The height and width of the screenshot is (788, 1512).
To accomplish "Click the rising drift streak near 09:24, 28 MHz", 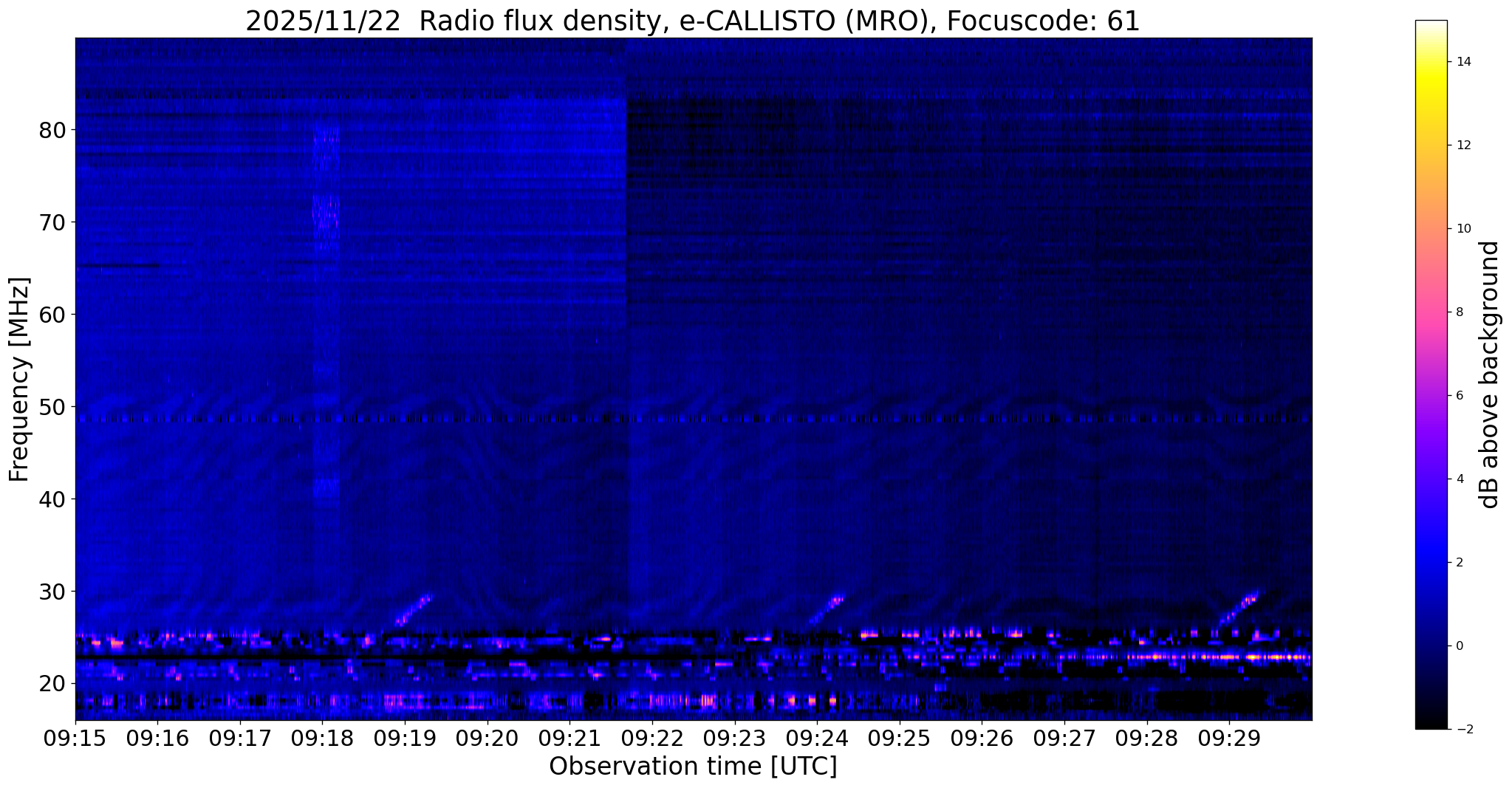I will pos(826,609).
